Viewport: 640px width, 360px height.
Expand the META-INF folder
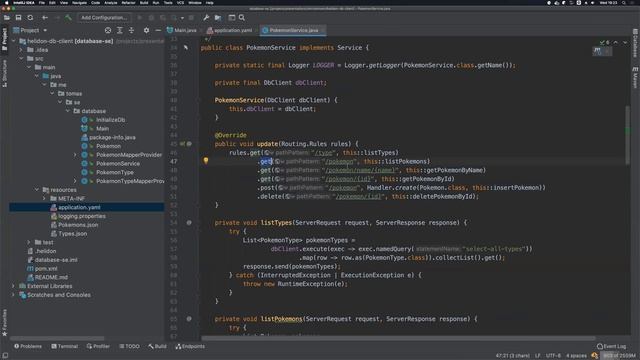tap(44, 198)
